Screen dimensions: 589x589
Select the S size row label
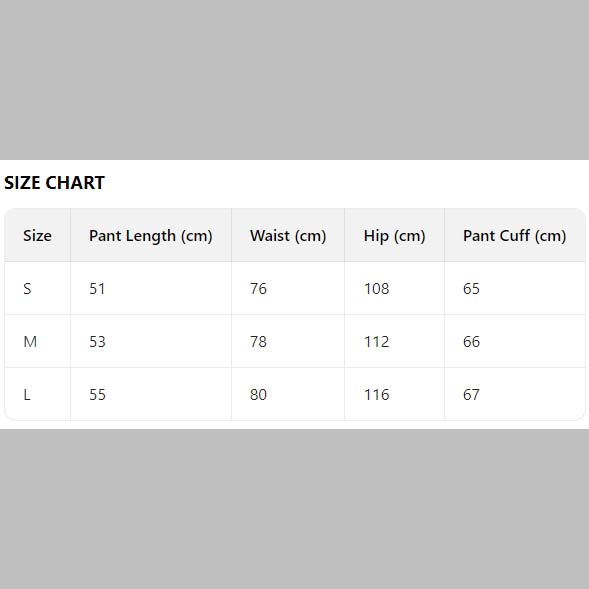[27, 288]
